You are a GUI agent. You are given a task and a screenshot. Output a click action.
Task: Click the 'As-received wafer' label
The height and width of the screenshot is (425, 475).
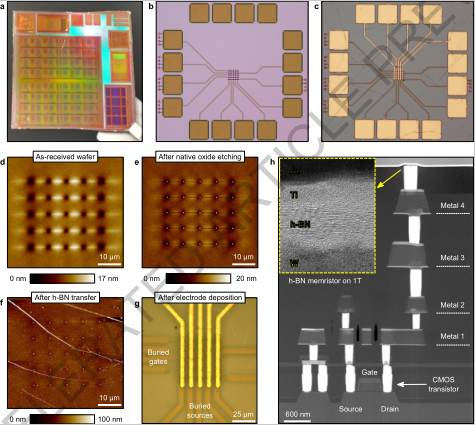(65, 157)
